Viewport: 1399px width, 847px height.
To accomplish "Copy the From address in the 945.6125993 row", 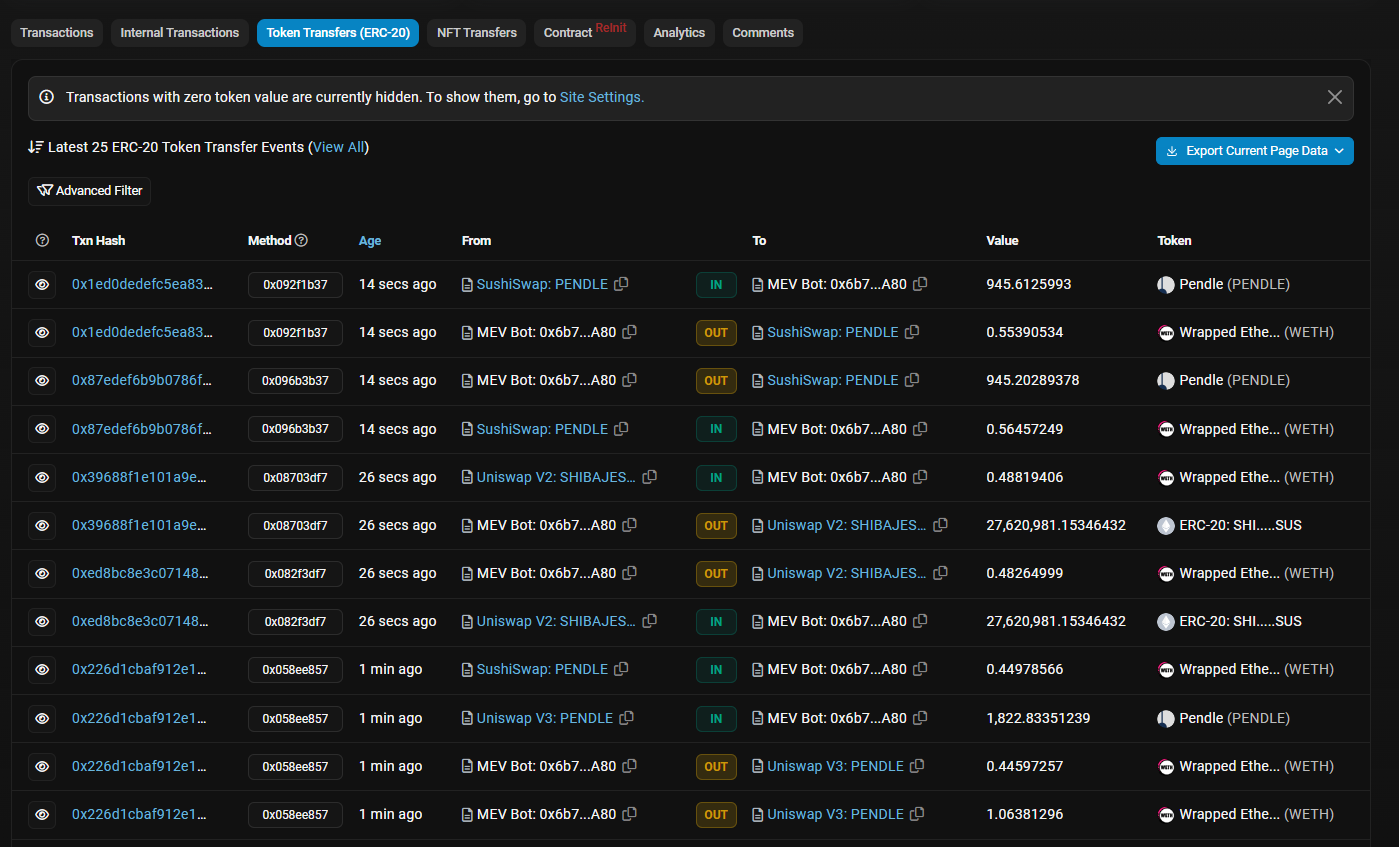I will pos(621,284).
